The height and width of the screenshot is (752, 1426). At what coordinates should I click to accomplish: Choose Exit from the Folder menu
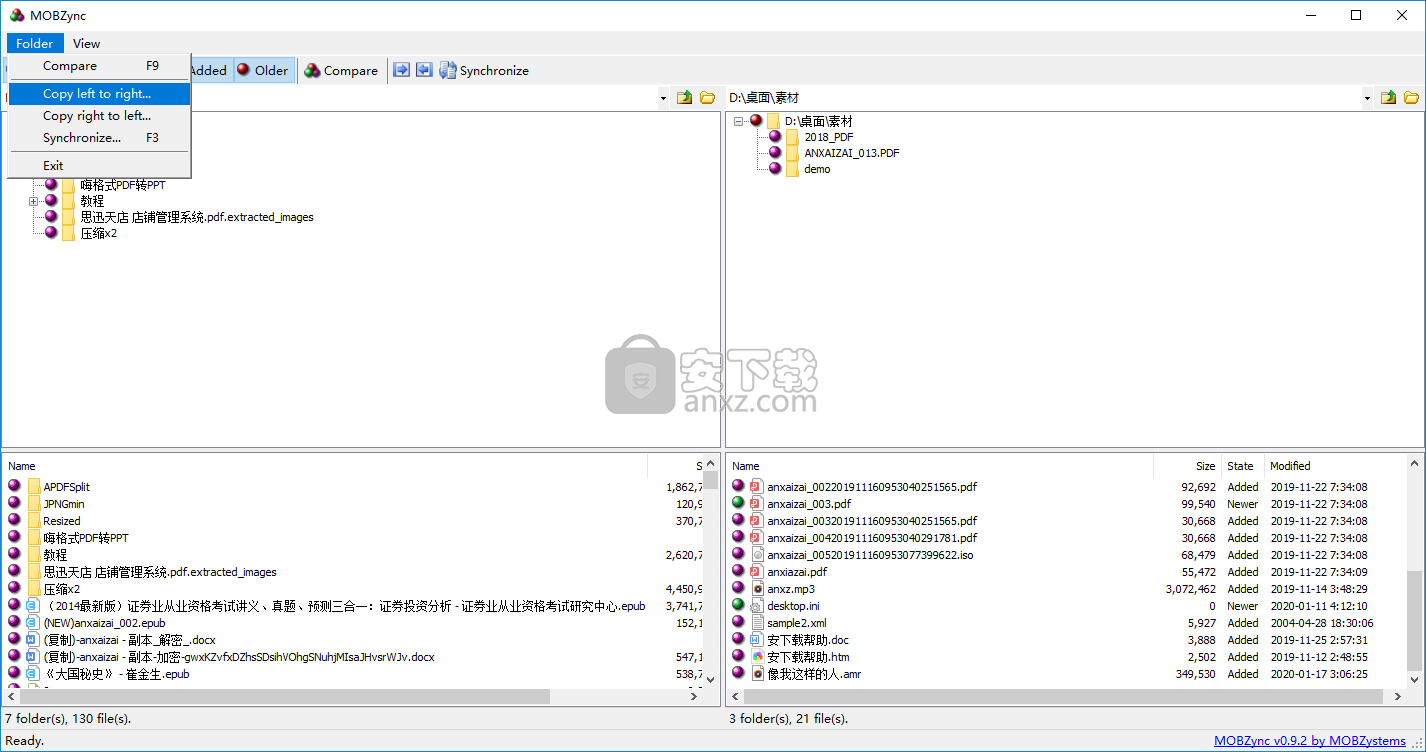click(x=99, y=166)
